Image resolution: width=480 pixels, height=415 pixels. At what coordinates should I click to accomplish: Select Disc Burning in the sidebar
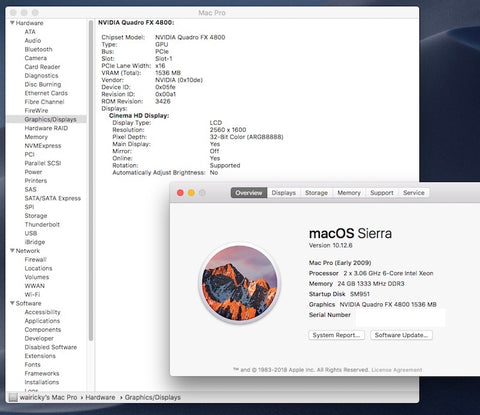(x=43, y=84)
